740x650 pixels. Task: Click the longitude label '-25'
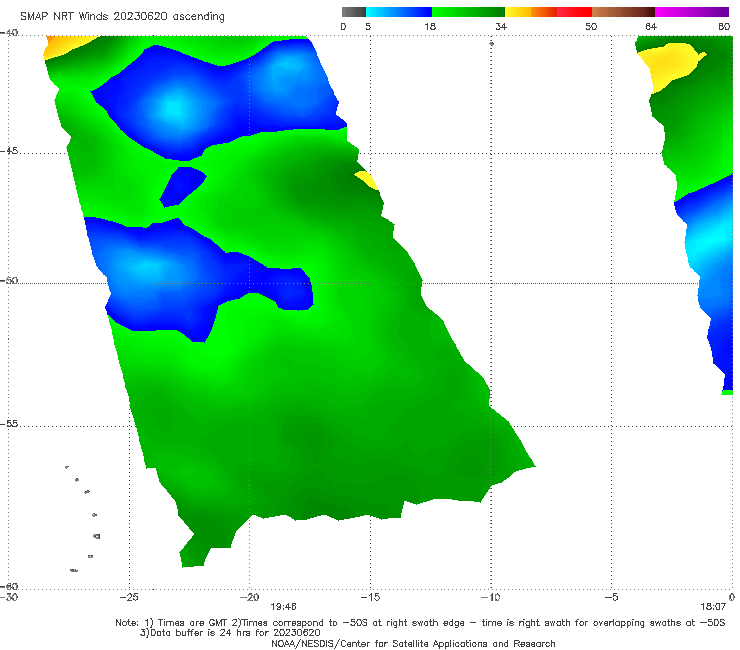129,597
